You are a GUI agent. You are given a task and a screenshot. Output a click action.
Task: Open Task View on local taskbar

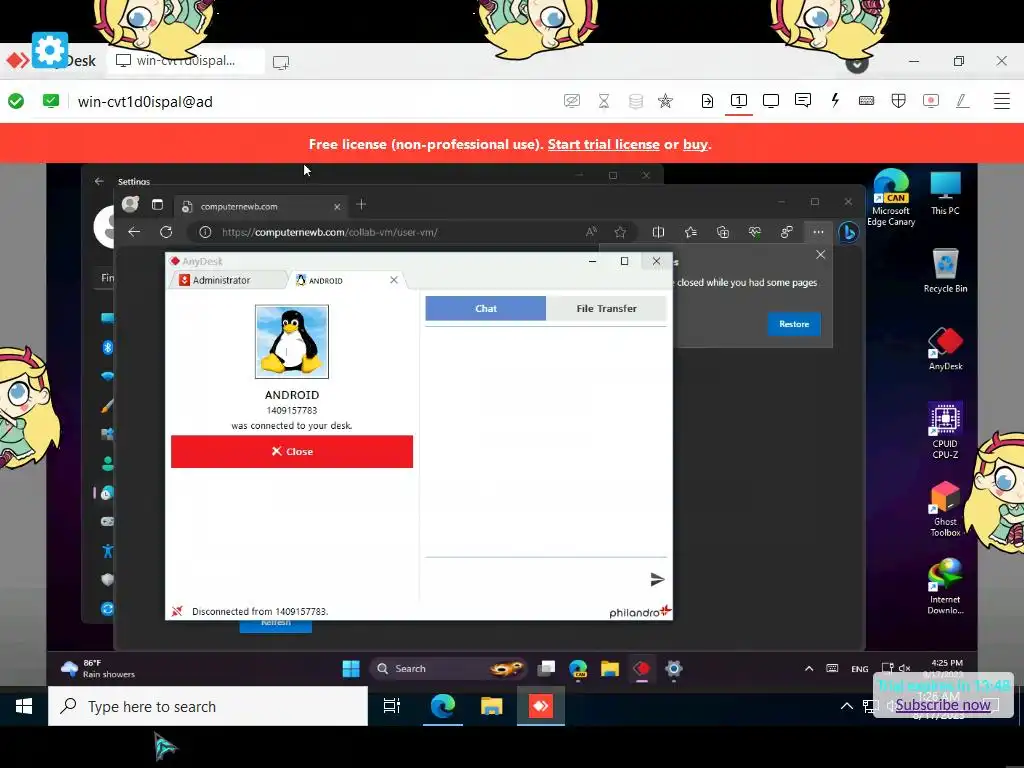(x=391, y=706)
